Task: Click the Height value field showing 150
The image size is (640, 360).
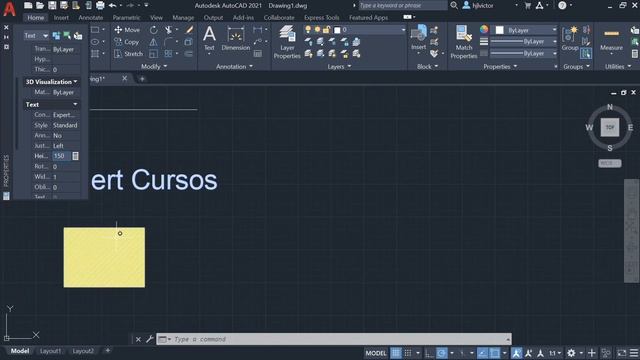Action: point(61,156)
